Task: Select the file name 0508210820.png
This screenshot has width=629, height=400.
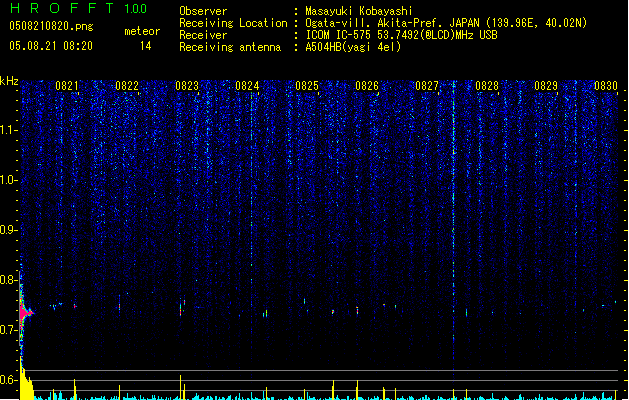Action: (x=51, y=26)
